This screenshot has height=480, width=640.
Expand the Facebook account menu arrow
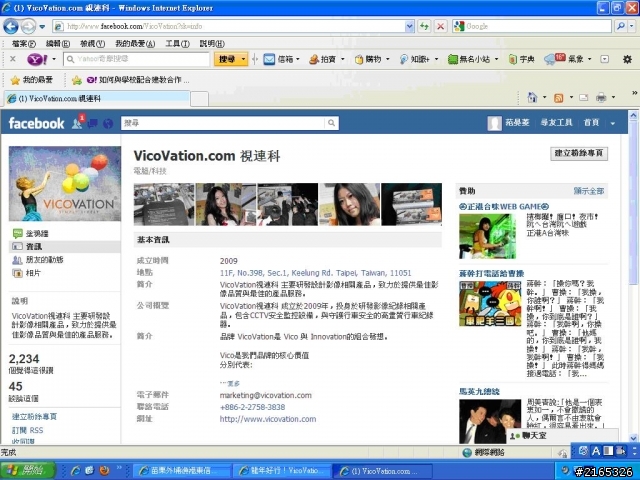(x=613, y=123)
